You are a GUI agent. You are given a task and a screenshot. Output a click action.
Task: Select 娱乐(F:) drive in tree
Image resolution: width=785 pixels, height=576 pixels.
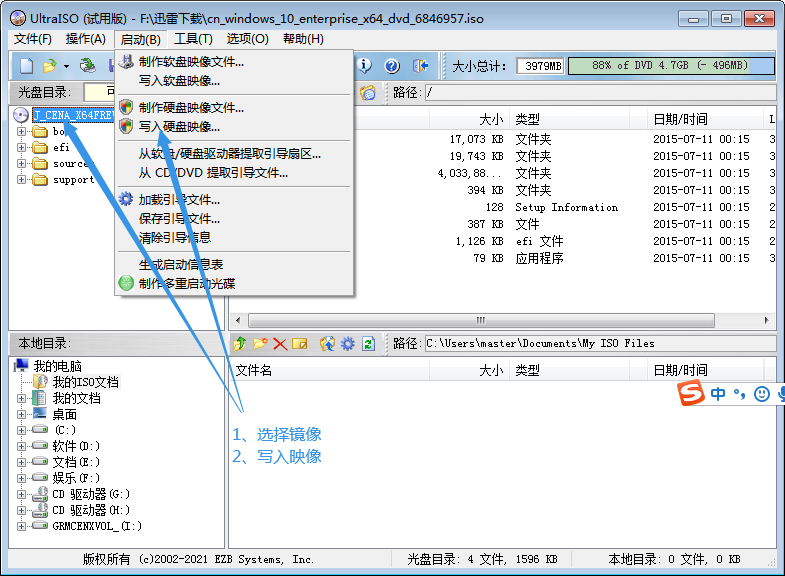[76, 478]
